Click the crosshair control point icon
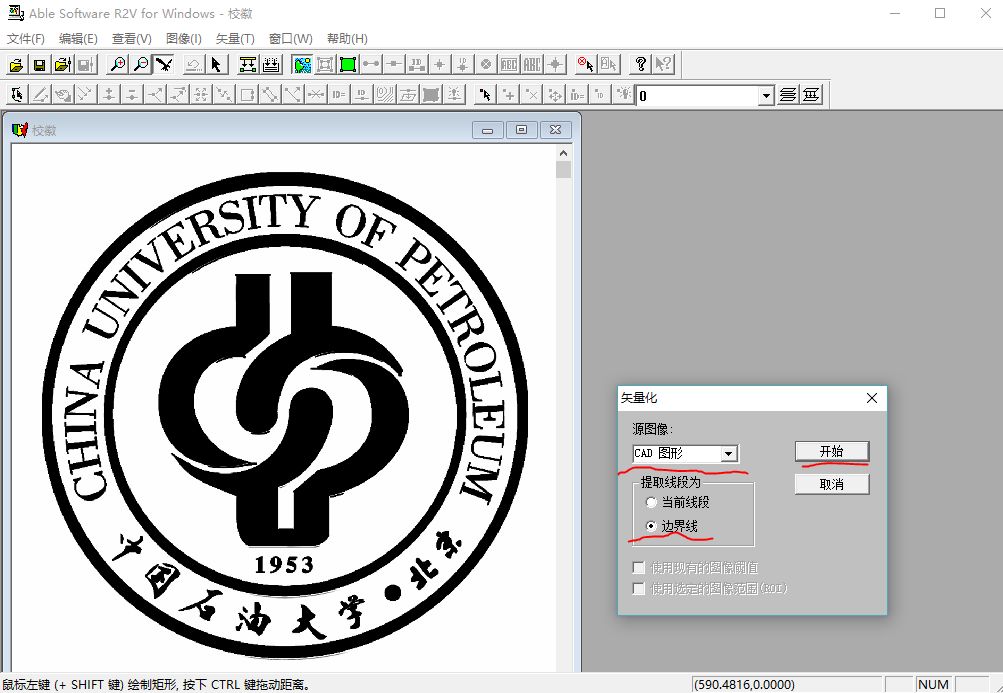This screenshot has height=693, width=1003. 555,65
